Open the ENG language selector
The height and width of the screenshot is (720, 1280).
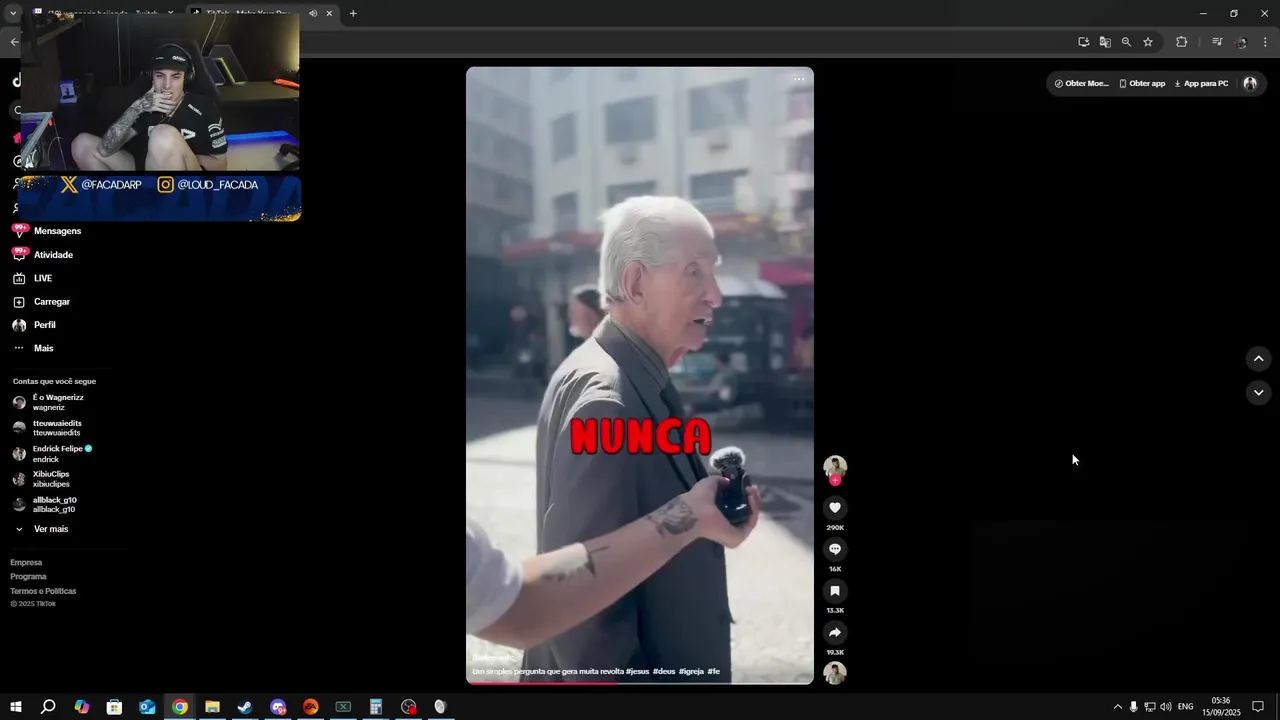[x=1186, y=707]
